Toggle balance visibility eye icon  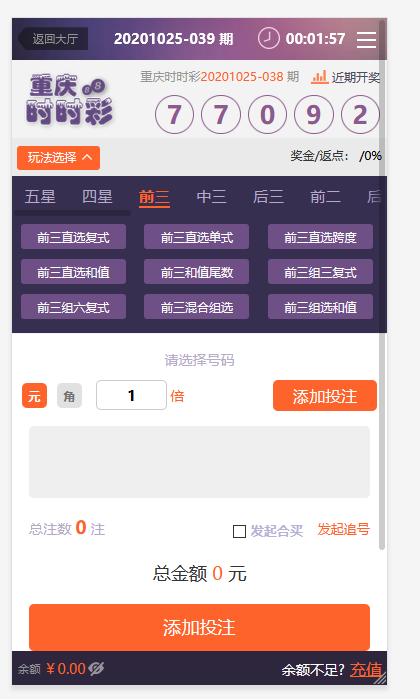tap(96, 668)
